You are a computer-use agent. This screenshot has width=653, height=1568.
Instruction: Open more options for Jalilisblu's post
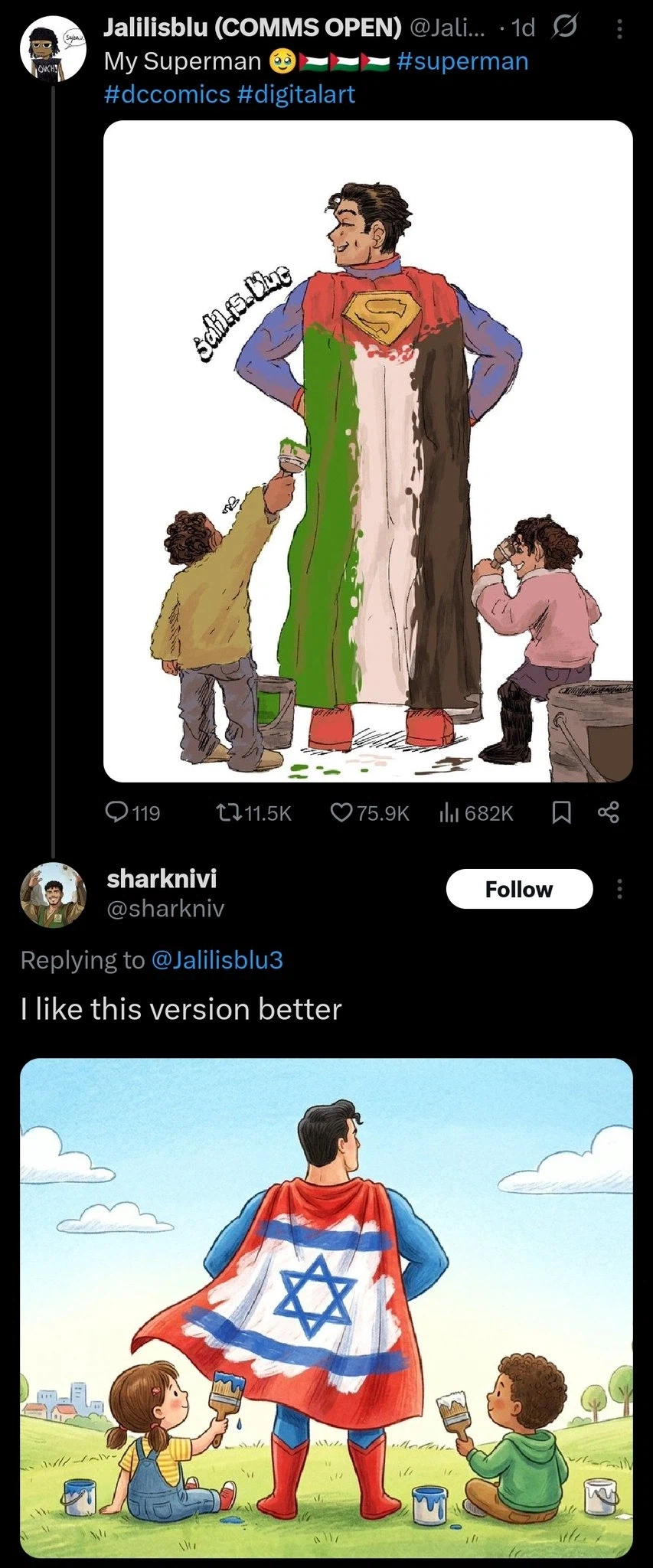(x=619, y=29)
